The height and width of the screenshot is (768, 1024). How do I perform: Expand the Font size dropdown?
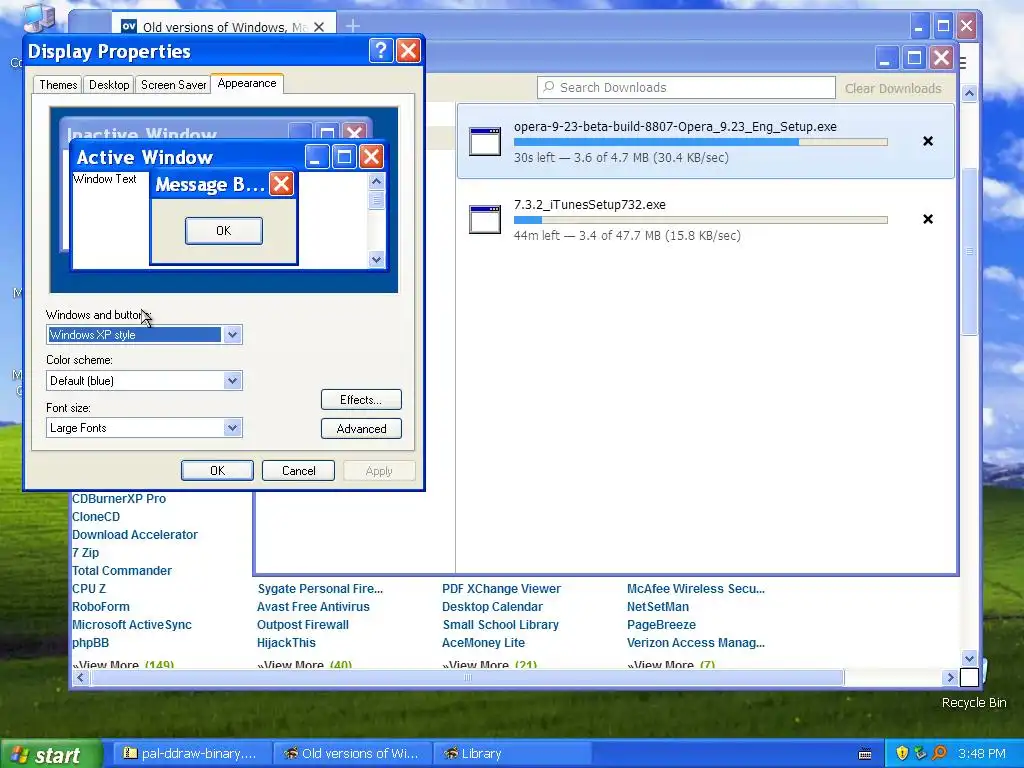(x=232, y=428)
